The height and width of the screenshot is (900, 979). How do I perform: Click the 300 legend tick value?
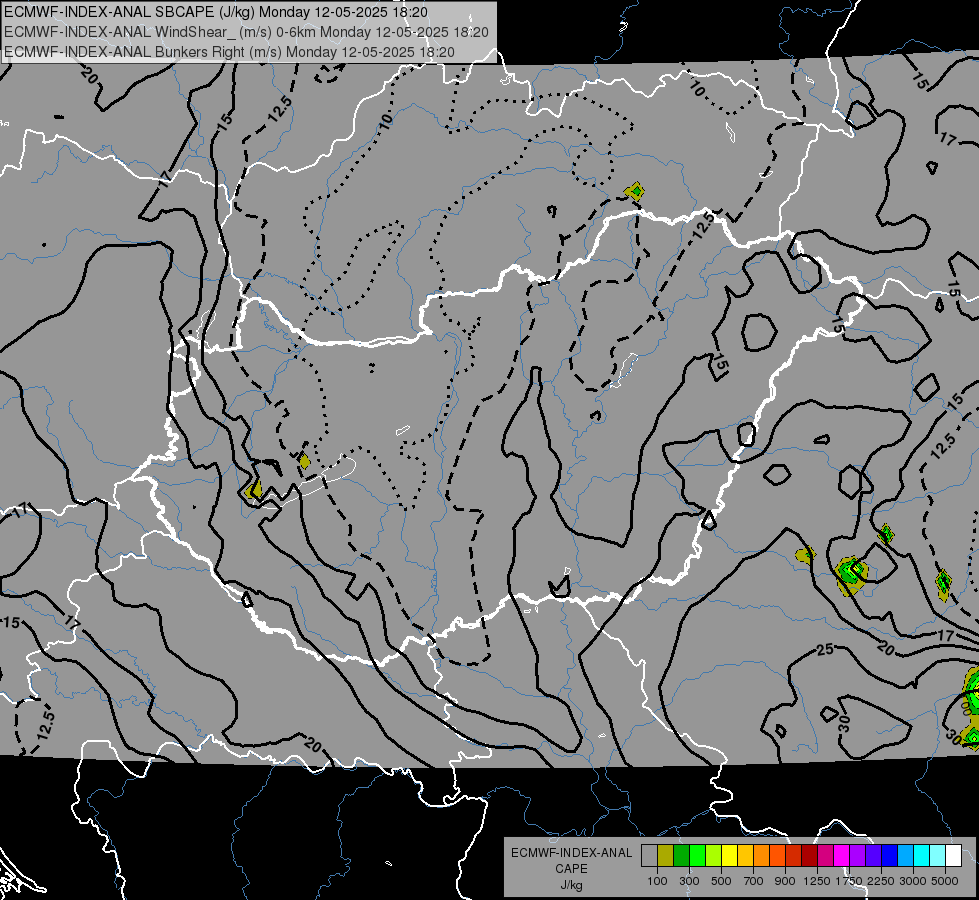click(x=689, y=881)
